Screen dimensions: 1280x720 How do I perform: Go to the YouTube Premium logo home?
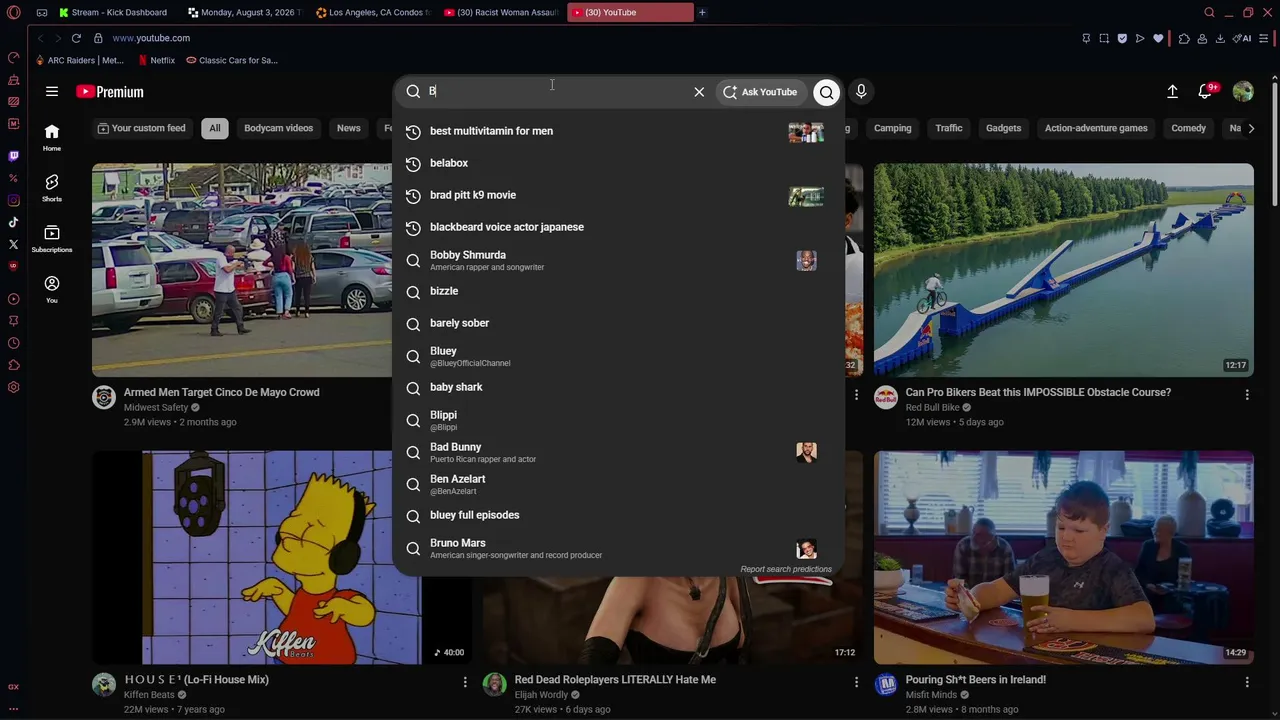coord(110,91)
